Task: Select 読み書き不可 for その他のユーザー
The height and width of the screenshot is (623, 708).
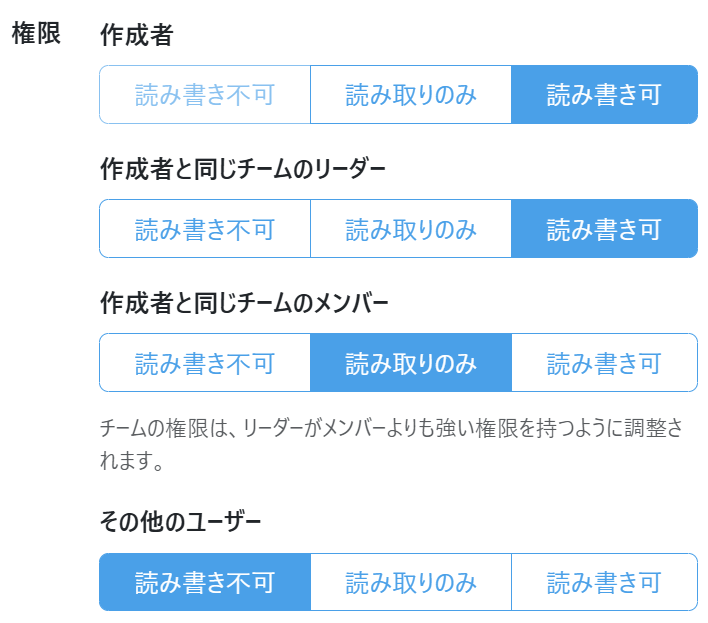Action: tap(205, 582)
